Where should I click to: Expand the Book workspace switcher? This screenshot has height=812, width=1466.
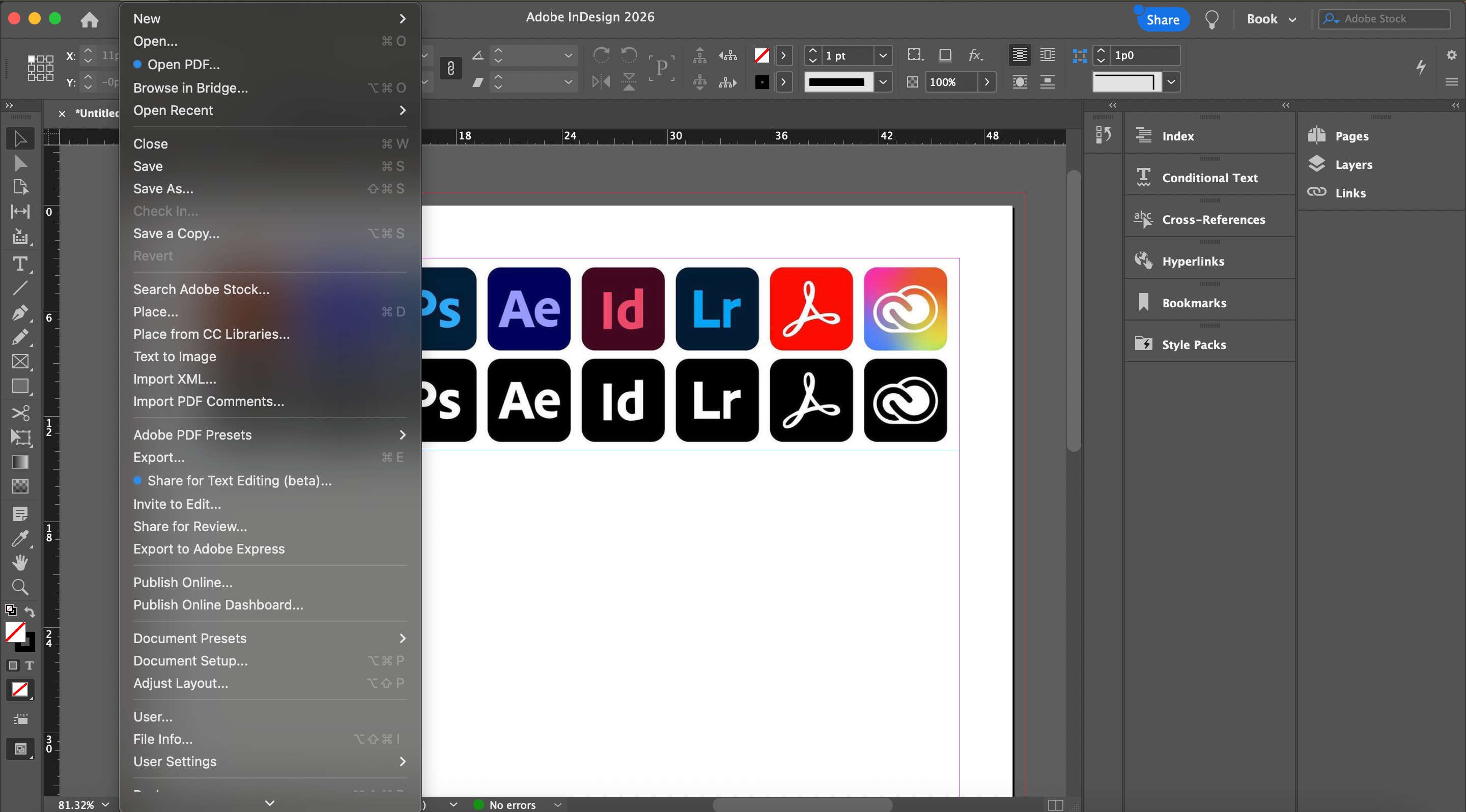click(x=1272, y=19)
